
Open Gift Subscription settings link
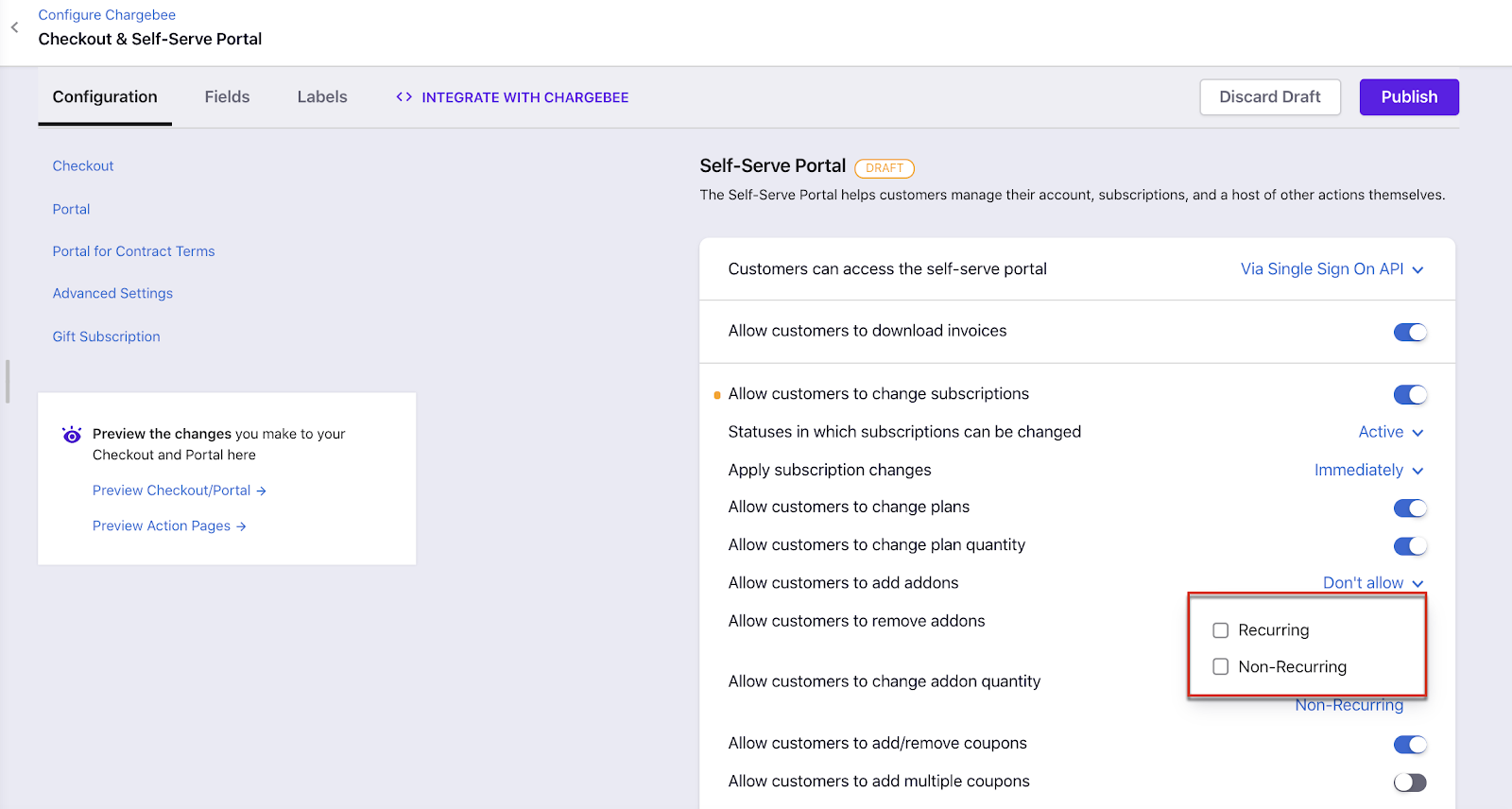[106, 336]
